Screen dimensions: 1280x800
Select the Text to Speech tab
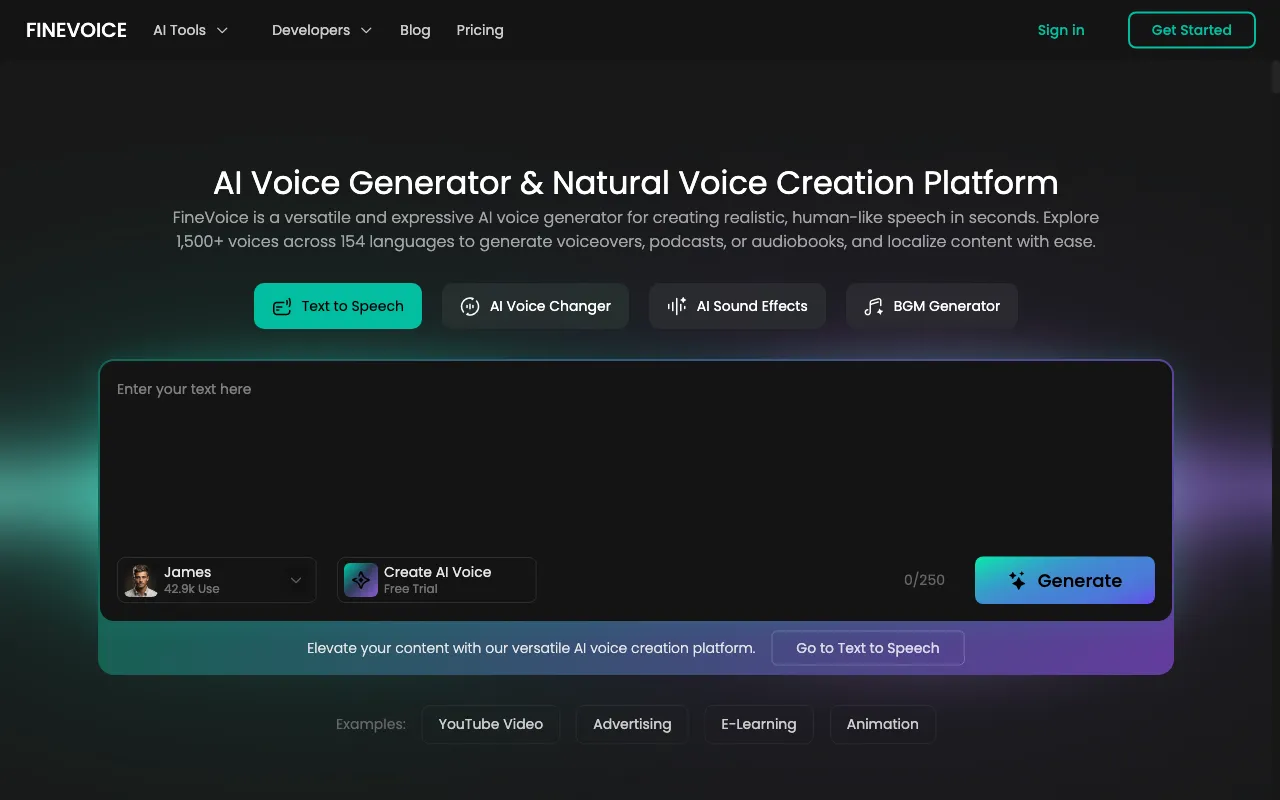(338, 306)
